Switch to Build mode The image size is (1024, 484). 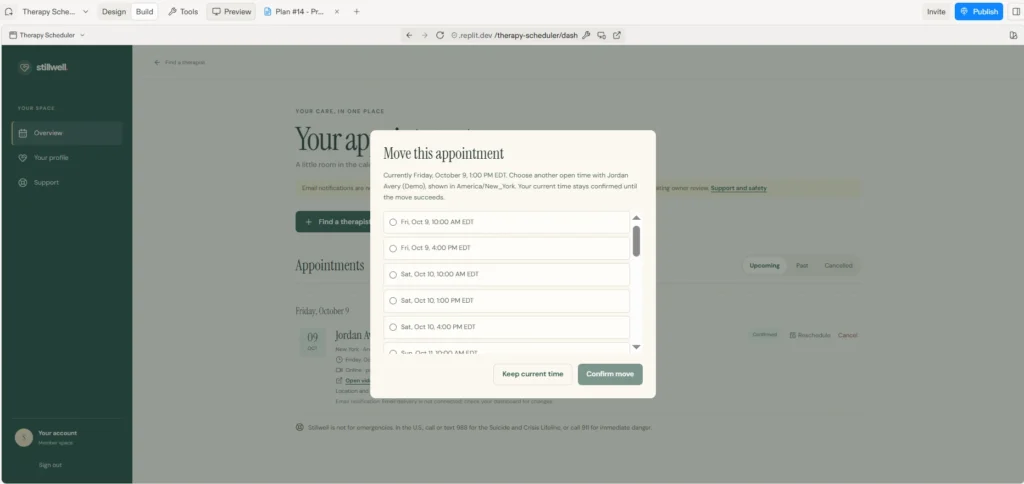coord(144,12)
